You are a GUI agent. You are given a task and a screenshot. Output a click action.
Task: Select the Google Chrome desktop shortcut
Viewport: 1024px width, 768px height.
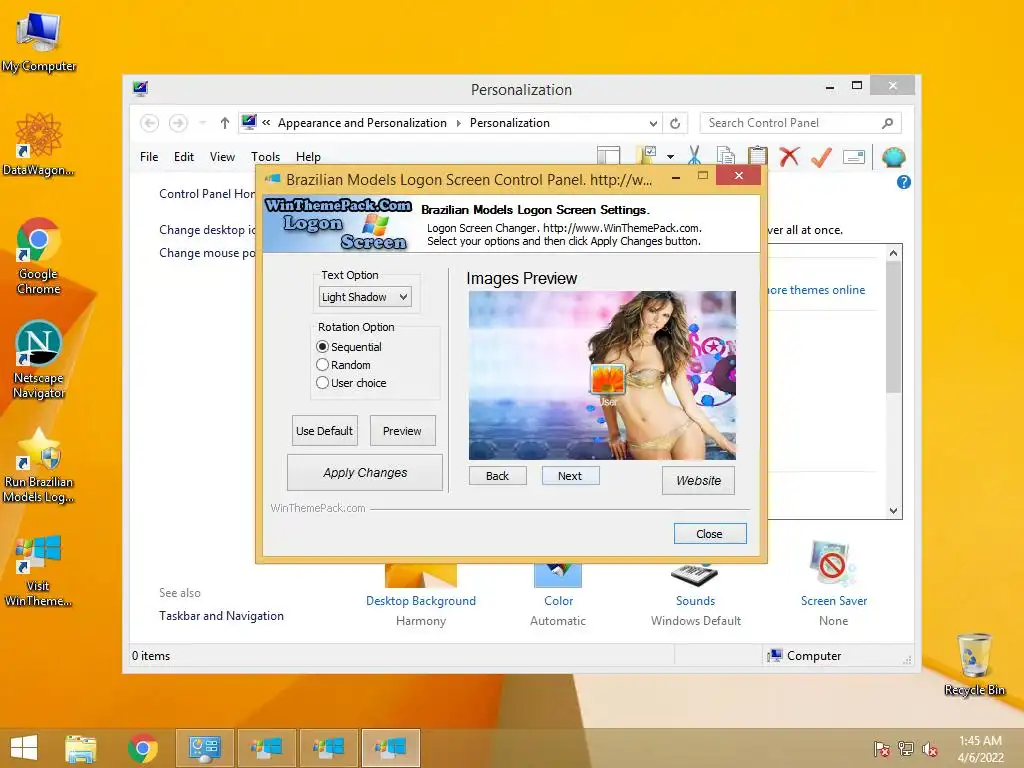click(x=39, y=255)
